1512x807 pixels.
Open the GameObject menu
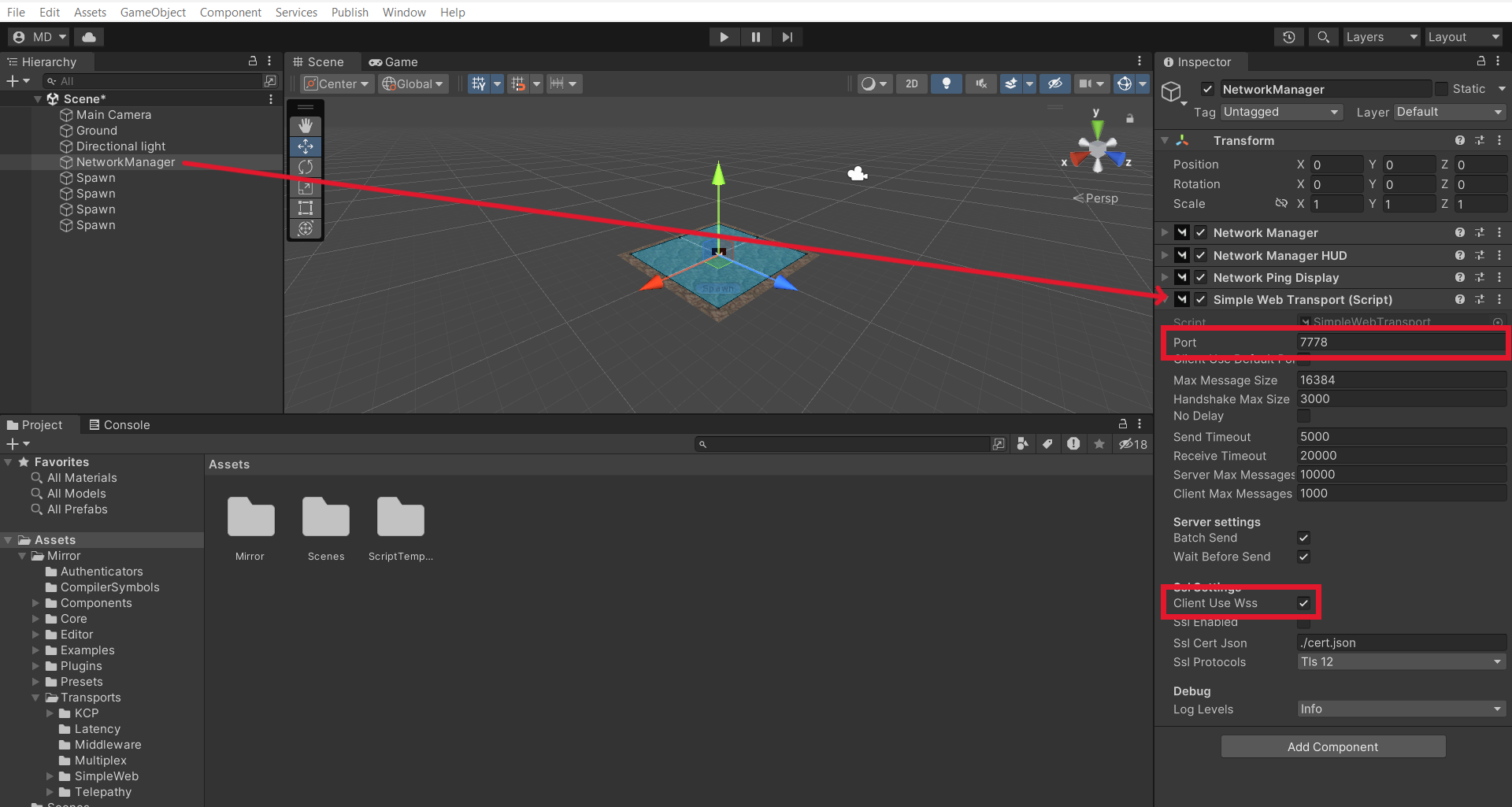[153, 12]
